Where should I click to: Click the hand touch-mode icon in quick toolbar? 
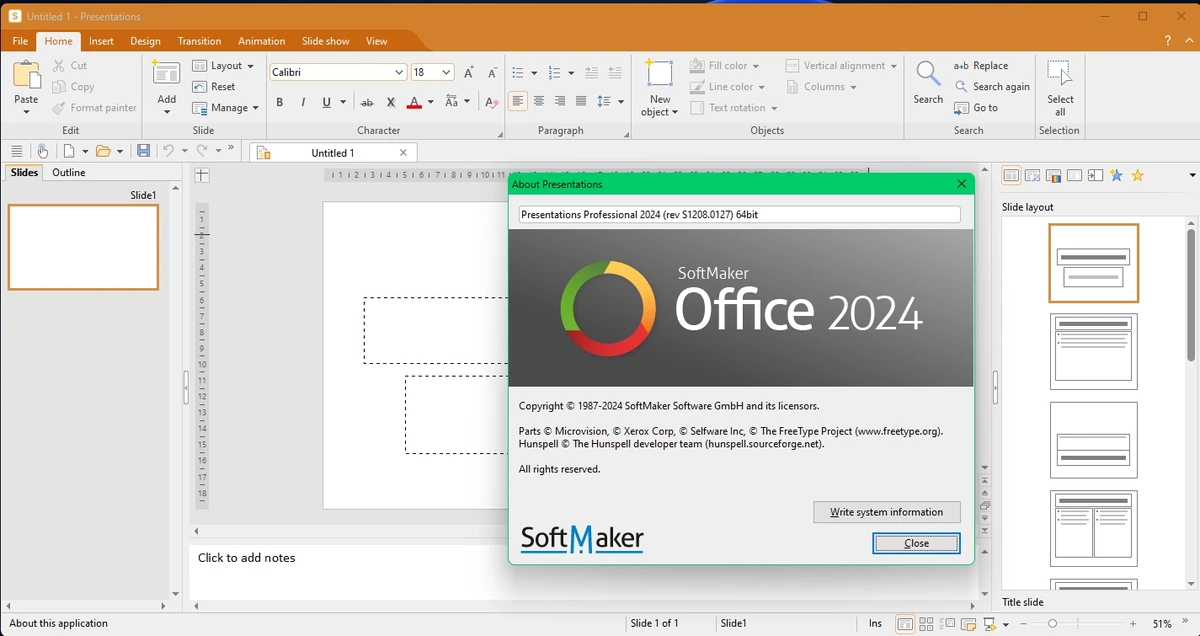click(x=42, y=151)
